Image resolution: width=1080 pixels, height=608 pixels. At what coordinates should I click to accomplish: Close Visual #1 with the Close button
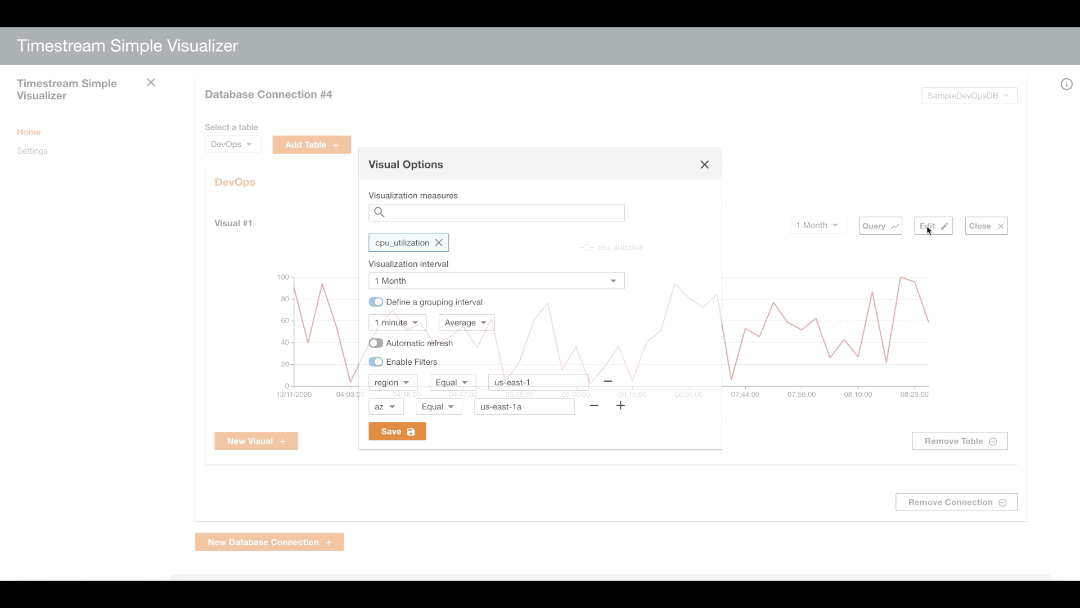click(986, 226)
